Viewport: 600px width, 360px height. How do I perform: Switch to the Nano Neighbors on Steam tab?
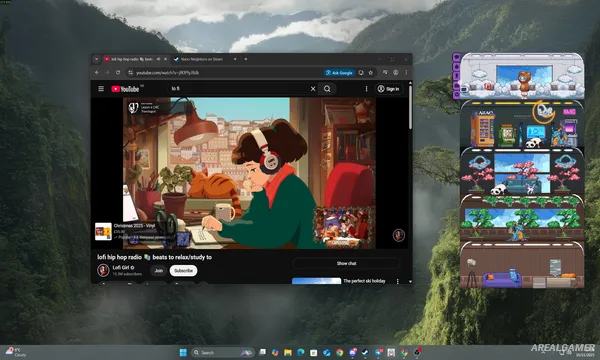tap(202, 59)
